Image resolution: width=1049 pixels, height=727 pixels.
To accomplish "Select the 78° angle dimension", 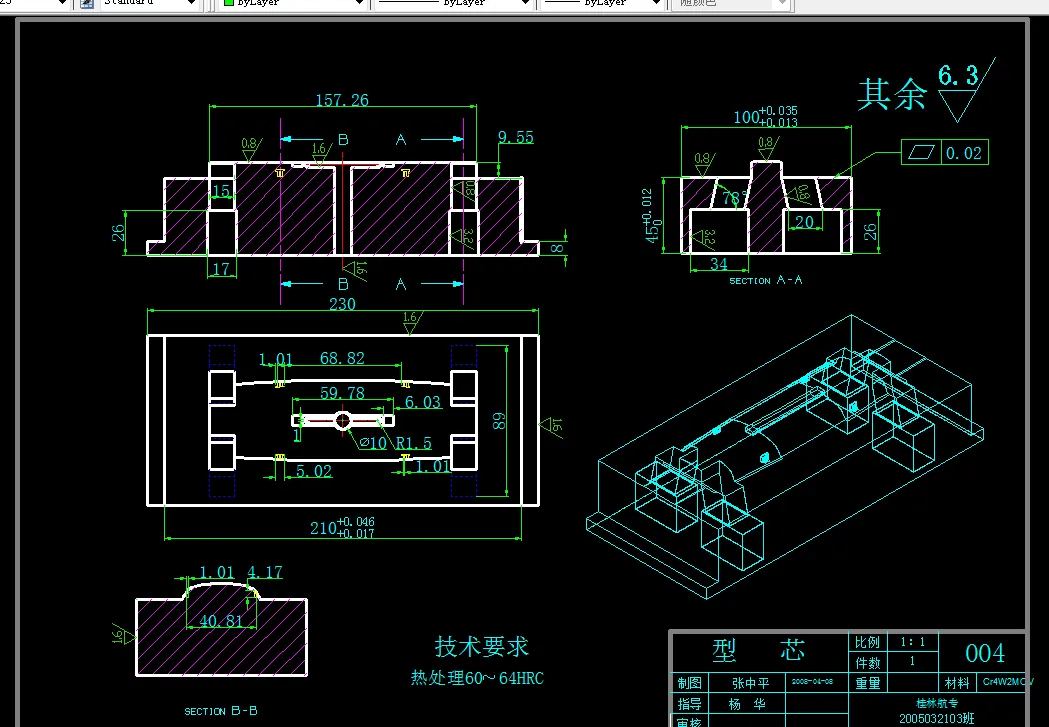I will 734,198.
